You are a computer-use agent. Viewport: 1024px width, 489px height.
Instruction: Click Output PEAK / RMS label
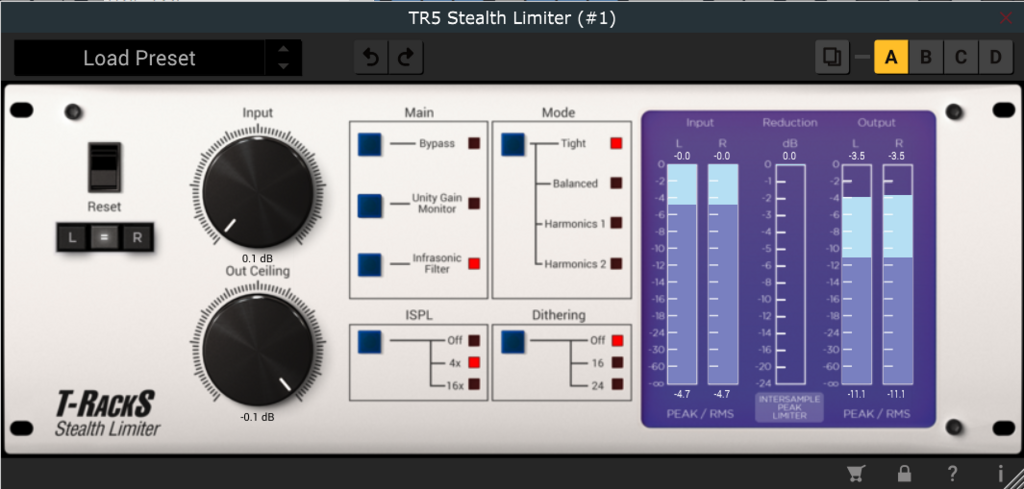coord(876,414)
